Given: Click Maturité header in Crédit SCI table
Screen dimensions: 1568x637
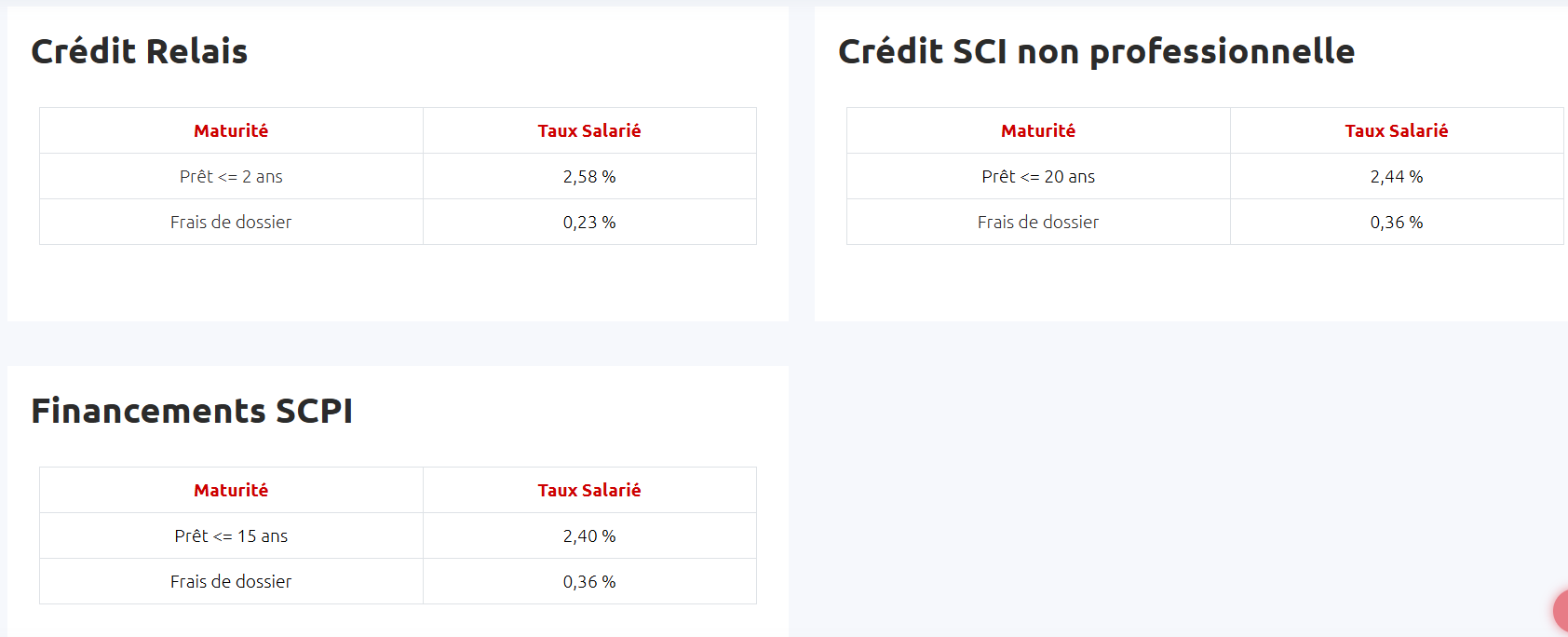Looking at the screenshot, I should click(x=1038, y=131).
